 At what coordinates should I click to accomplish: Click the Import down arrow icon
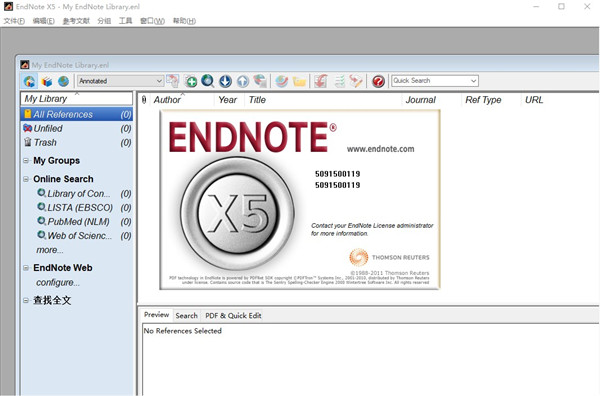(x=225, y=81)
